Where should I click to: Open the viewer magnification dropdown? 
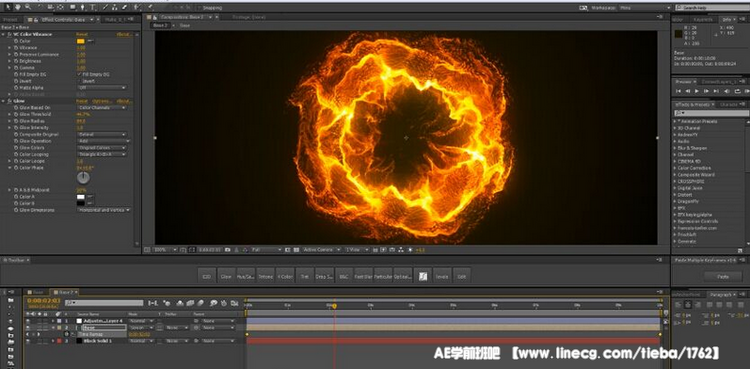click(165, 250)
